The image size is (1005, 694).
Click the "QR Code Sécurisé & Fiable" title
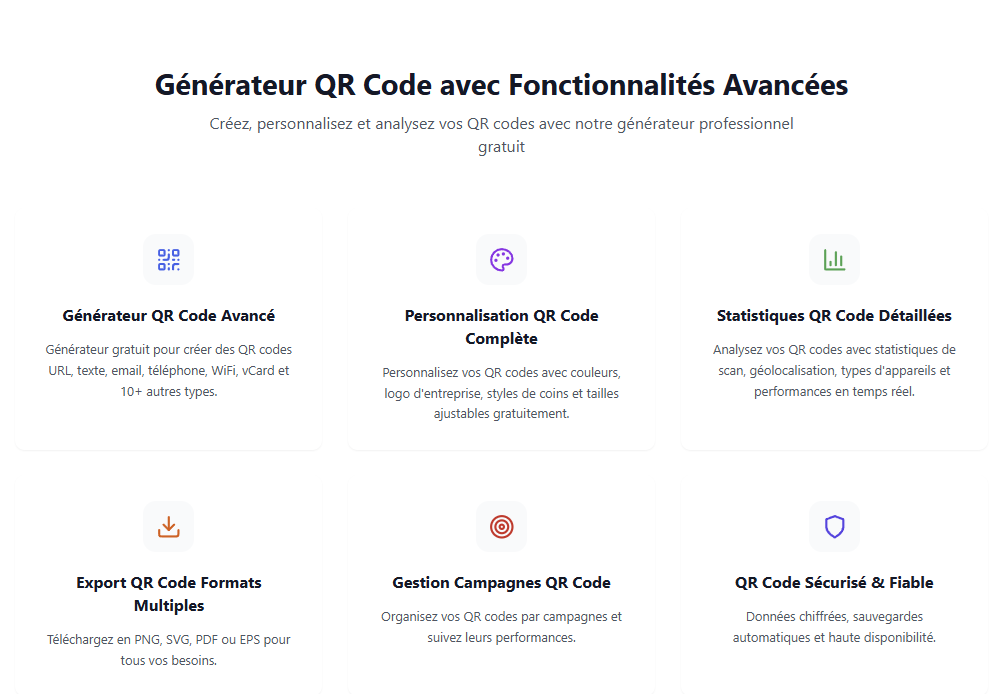pyautogui.click(x=834, y=583)
